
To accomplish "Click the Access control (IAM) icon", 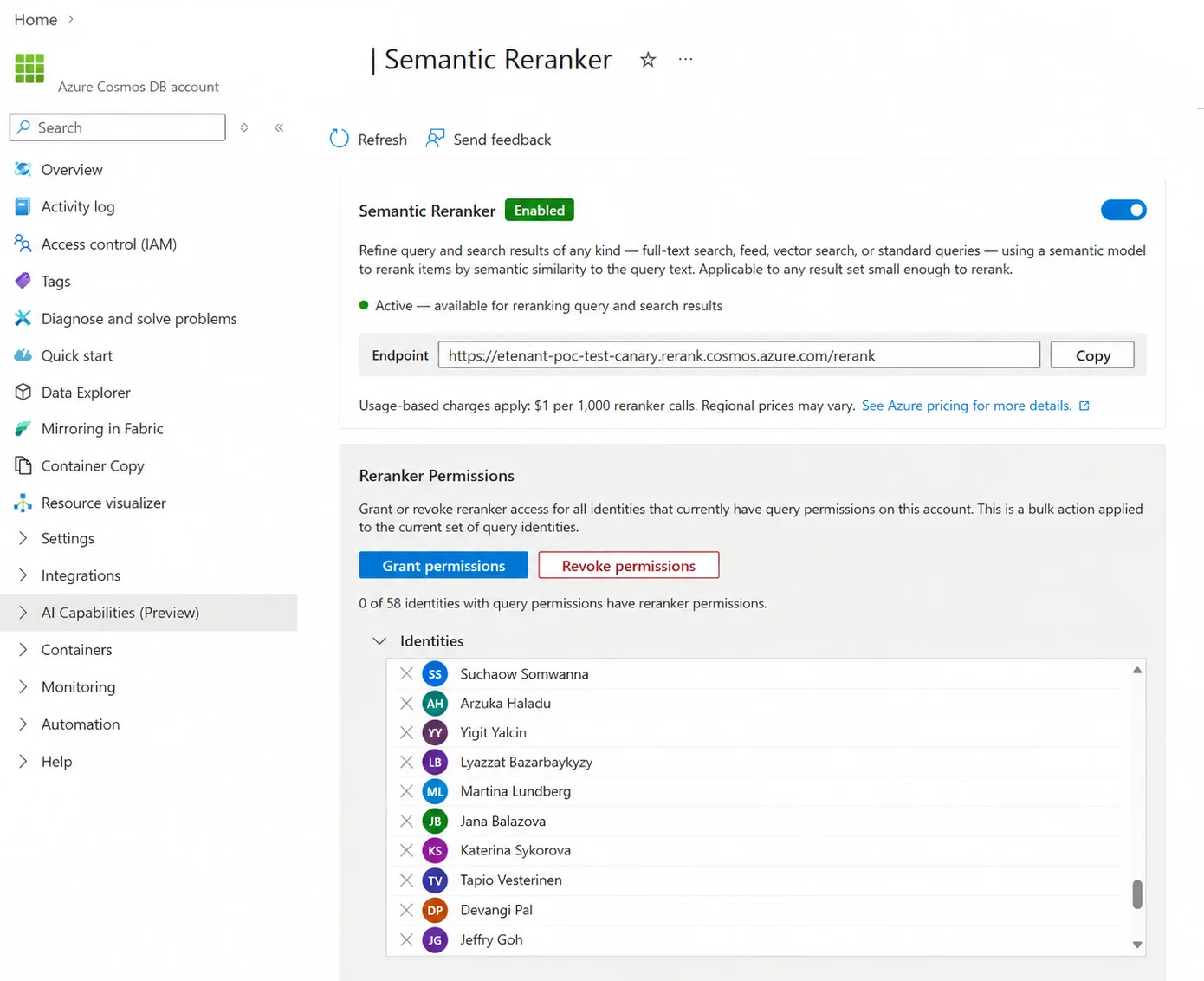I will click(x=23, y=244).
